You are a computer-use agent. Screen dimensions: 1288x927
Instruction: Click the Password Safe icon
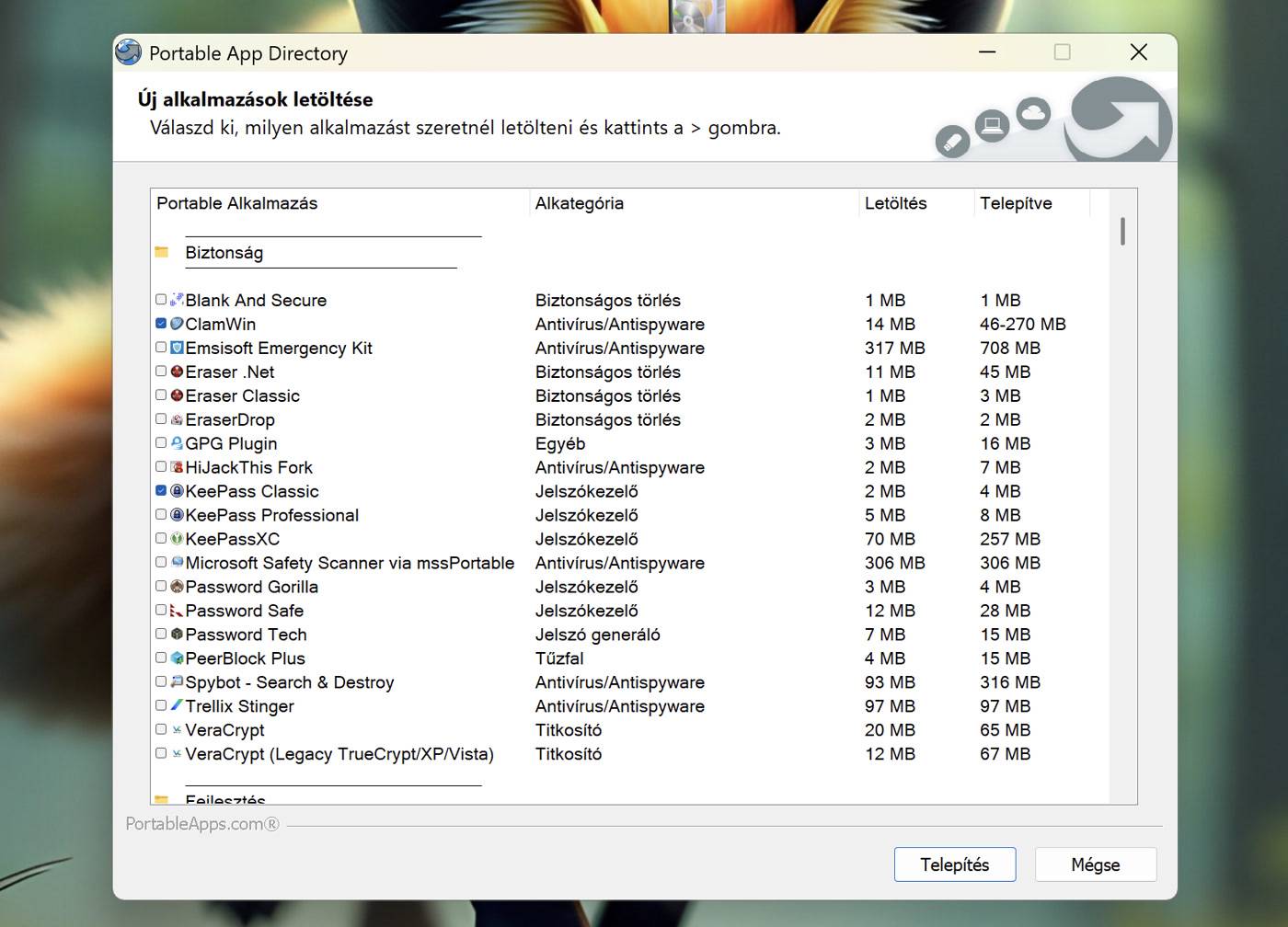click(178, 611)
